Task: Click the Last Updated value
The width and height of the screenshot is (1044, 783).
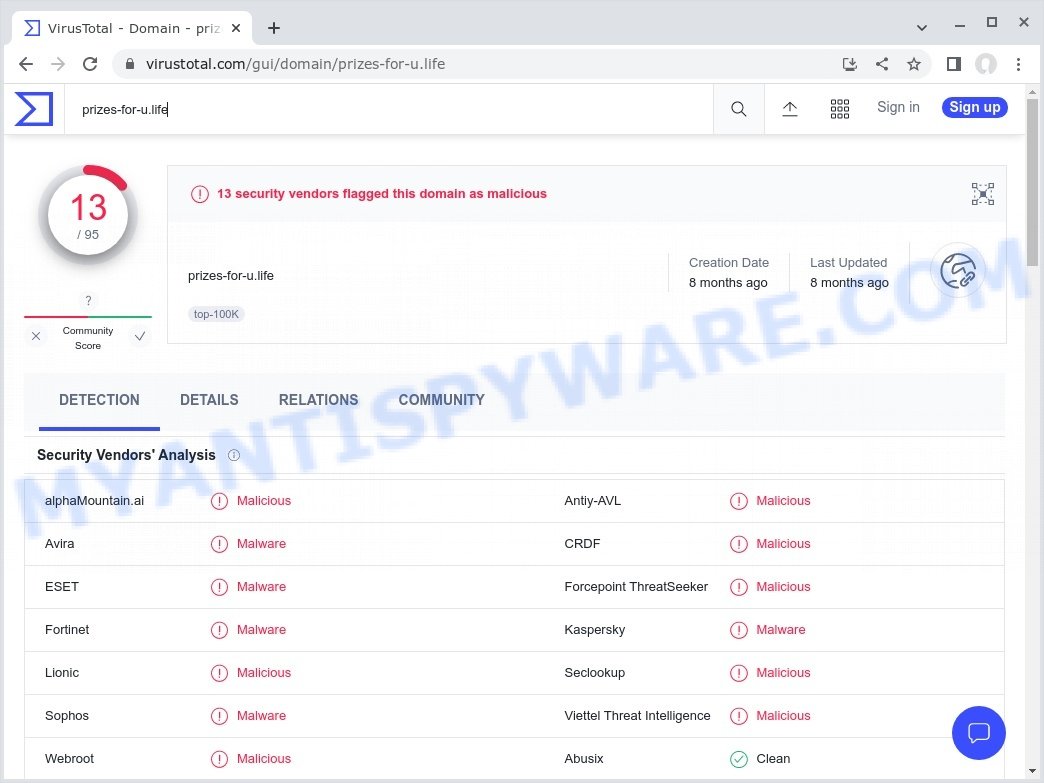Action: (849, 283)
